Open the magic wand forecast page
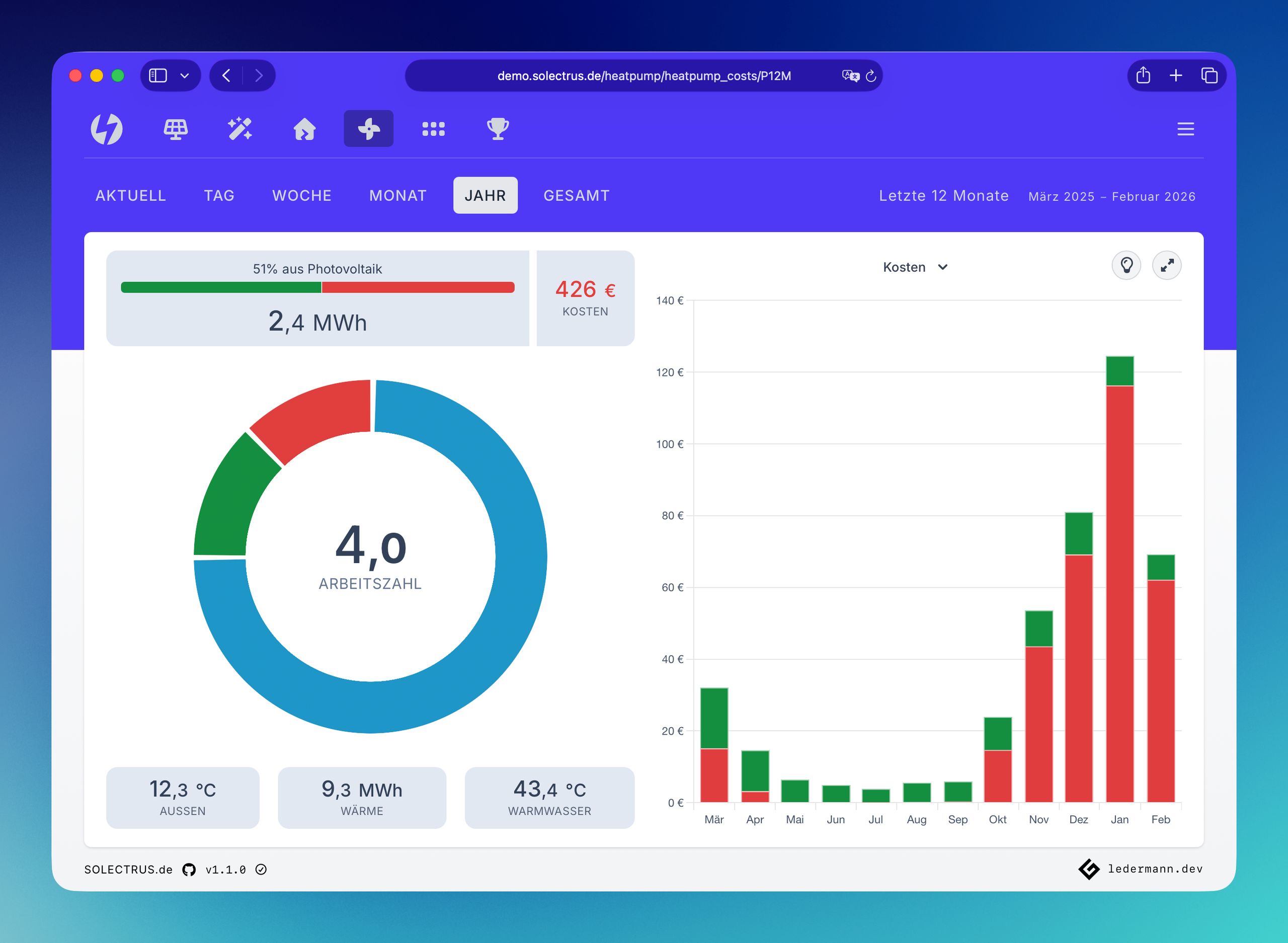This screenshot has height=943, width=1288. (x=239, y=129)
